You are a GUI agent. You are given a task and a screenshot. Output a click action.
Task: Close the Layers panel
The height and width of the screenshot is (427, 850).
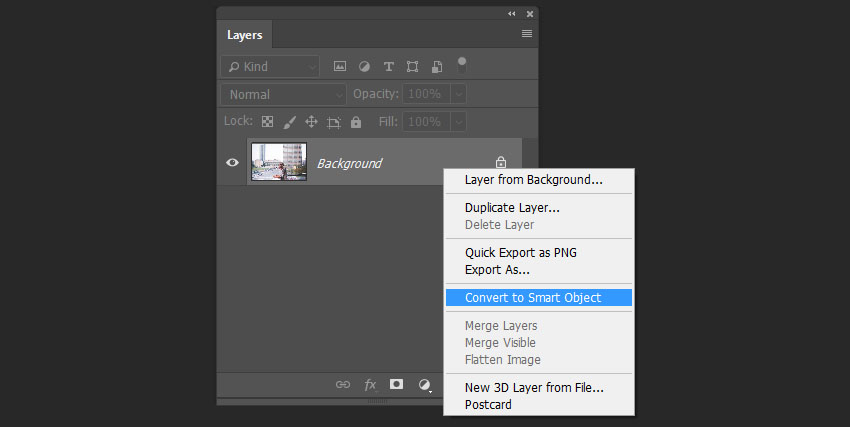pyautogui.click(x=530, y=14)
